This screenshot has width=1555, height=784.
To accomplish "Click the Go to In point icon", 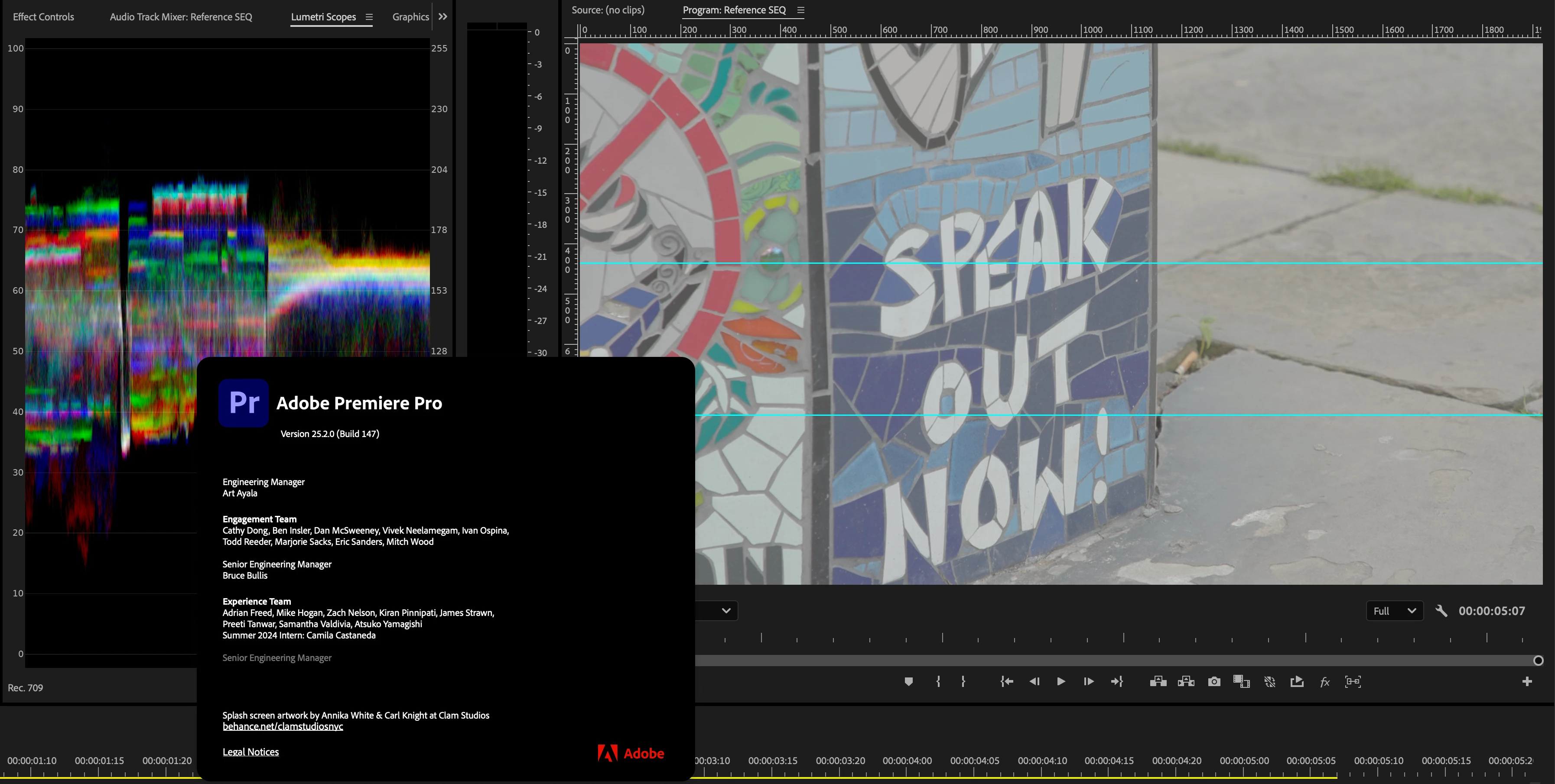I will 1006,681.
